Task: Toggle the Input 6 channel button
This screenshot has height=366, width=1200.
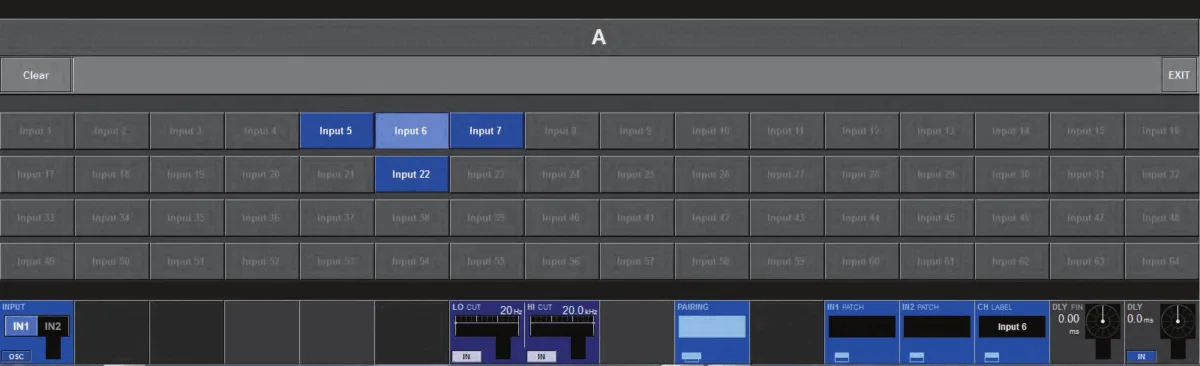Action: tap(411, 131)
